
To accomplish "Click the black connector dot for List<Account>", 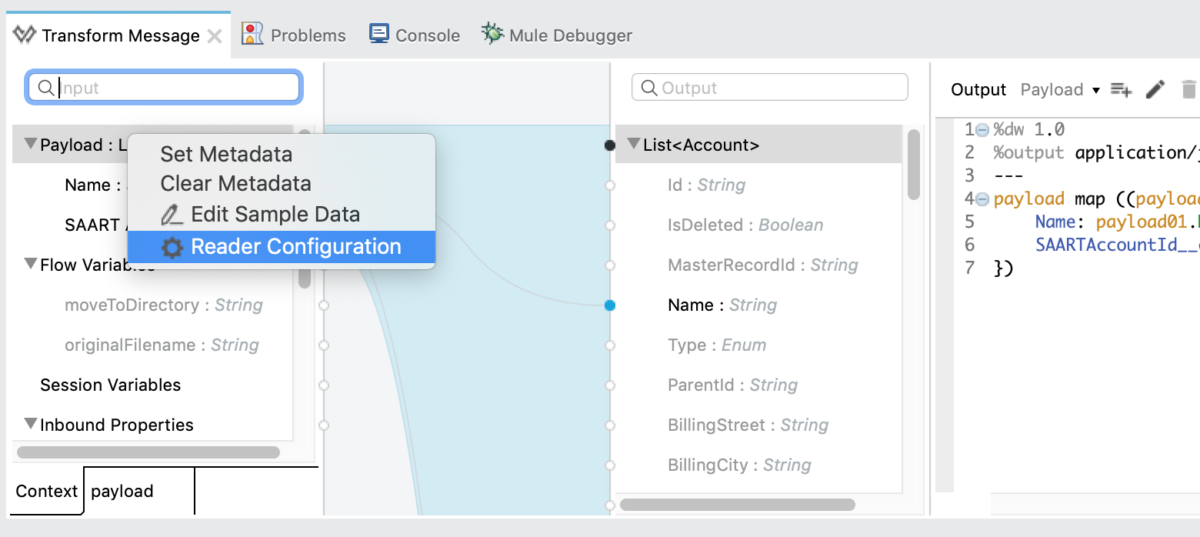I will (610, 145).
